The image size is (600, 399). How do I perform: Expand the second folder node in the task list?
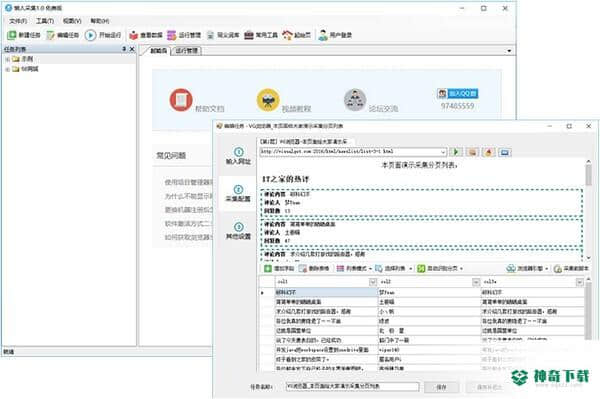7,69
